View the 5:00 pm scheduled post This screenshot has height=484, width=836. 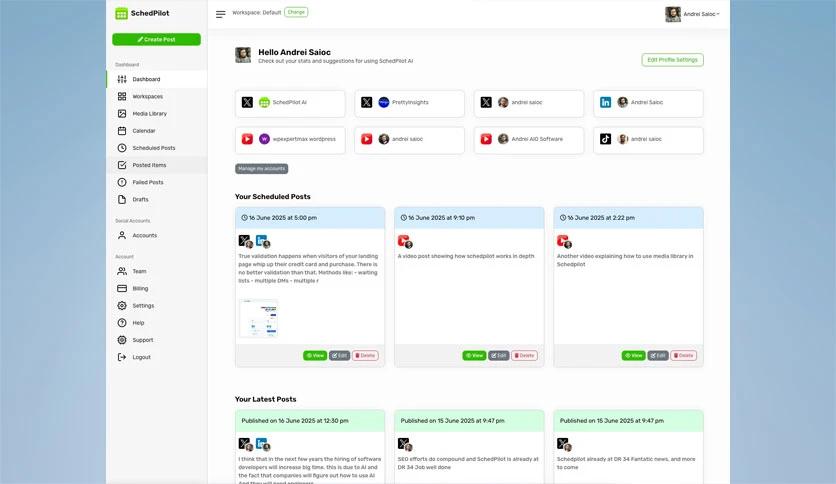pos(315,356)
